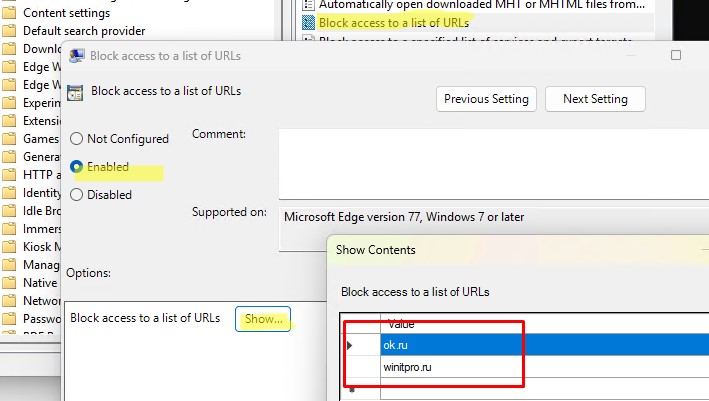Viewport: 709px width, 401px height.
Task: Select the Enabled radio button
Action: (76, 167)
